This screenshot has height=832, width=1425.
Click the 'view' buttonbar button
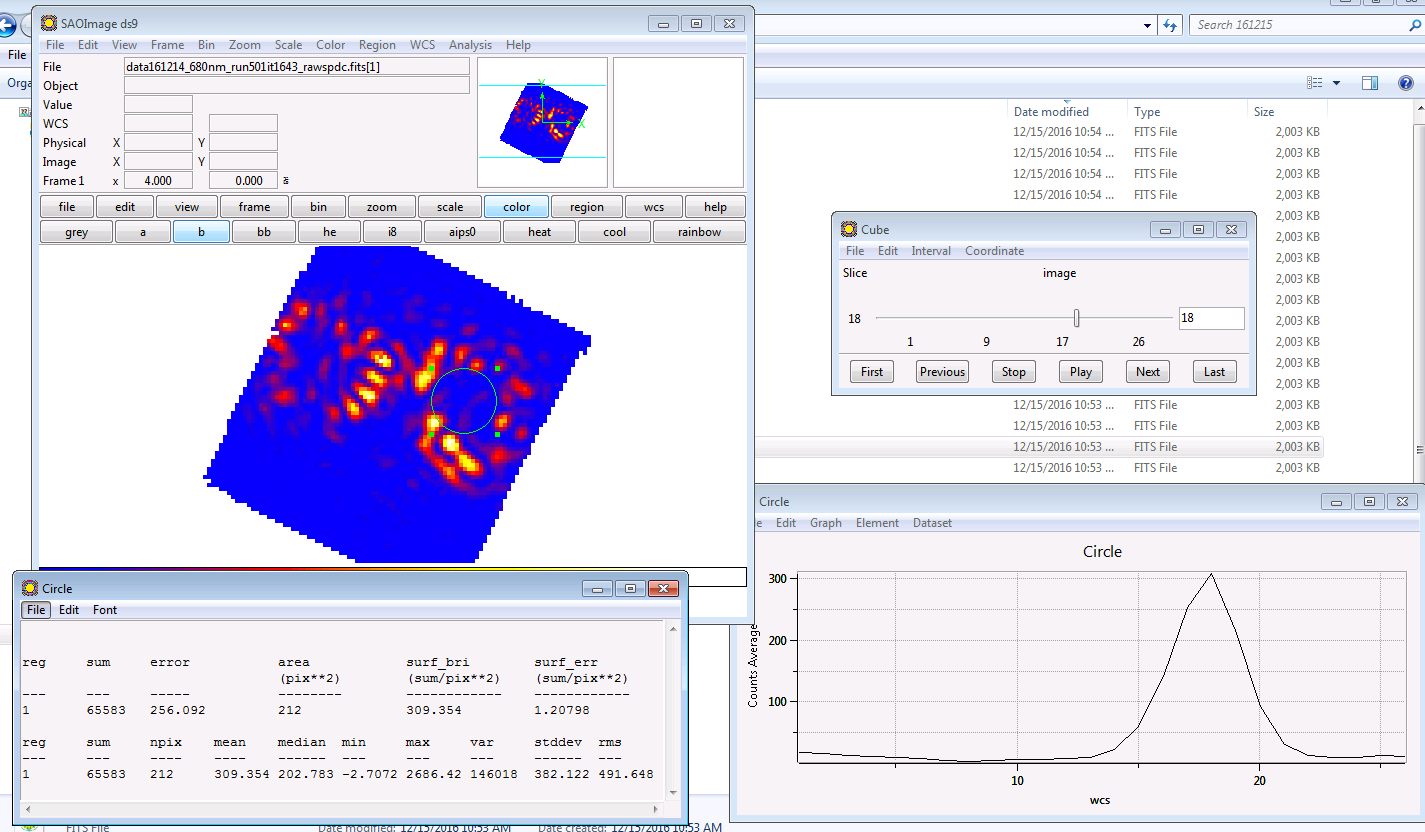point(186,207)
